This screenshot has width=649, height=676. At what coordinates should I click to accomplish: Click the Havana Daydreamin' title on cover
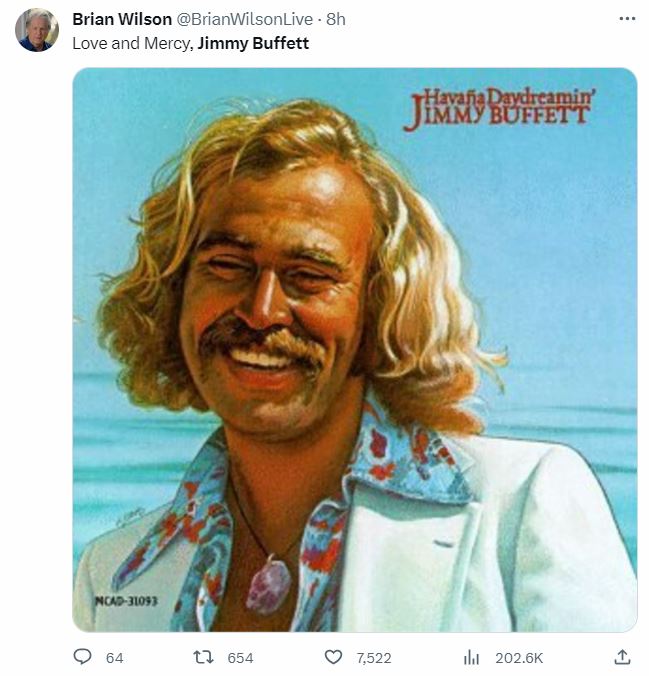pos(509,97)
